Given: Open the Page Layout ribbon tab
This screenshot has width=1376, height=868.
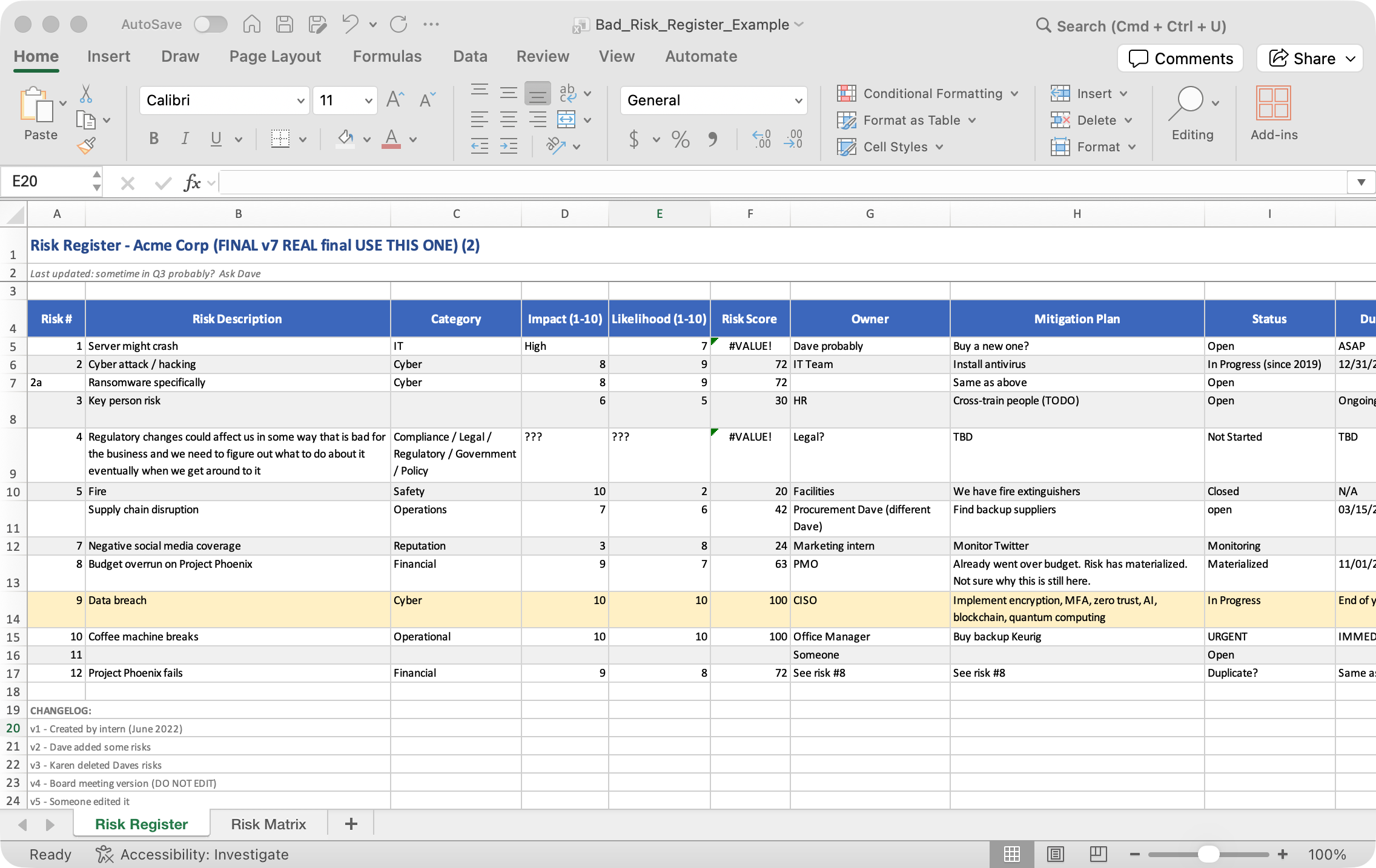Looking at the screenshot, I should coord(275,56).
